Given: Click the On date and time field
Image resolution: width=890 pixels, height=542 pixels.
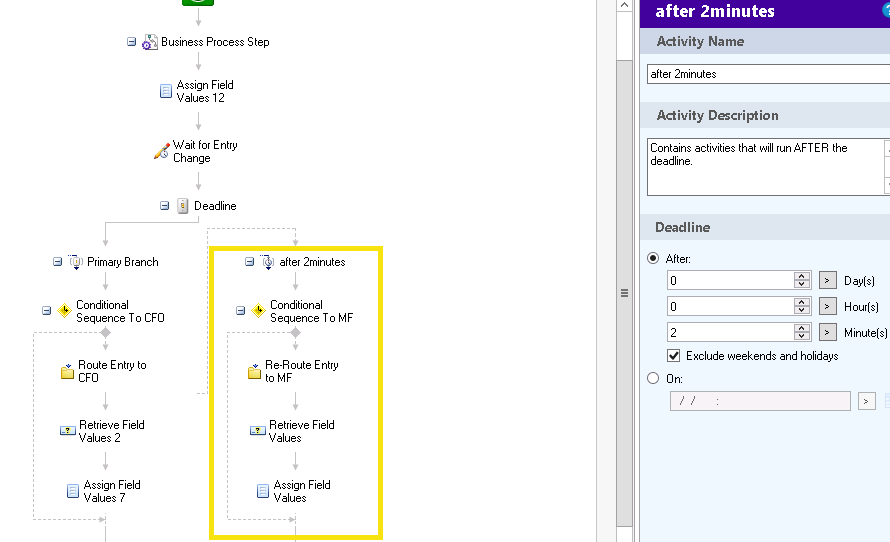Looking at the screenshot, I should pos(760,401).
